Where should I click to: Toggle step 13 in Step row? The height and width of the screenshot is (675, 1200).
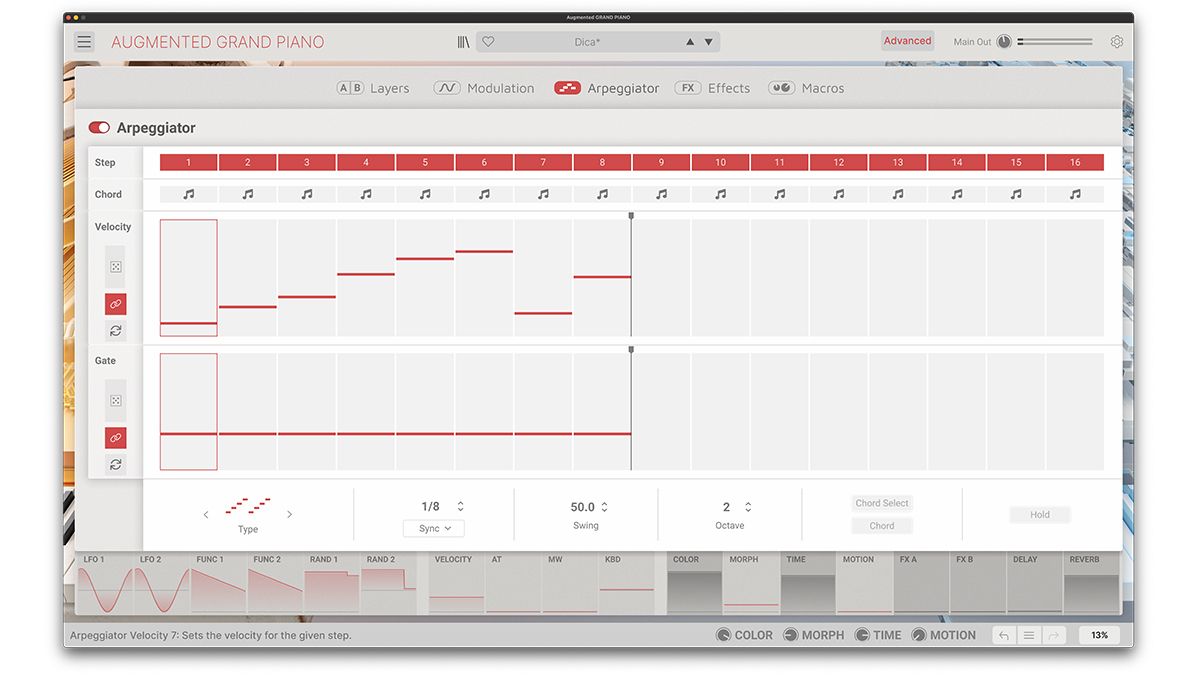898,162
